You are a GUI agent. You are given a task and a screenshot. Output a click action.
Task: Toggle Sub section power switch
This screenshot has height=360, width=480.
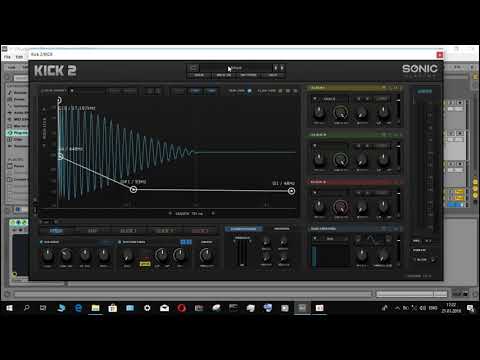pyautogui.click(x=42, y=242)
